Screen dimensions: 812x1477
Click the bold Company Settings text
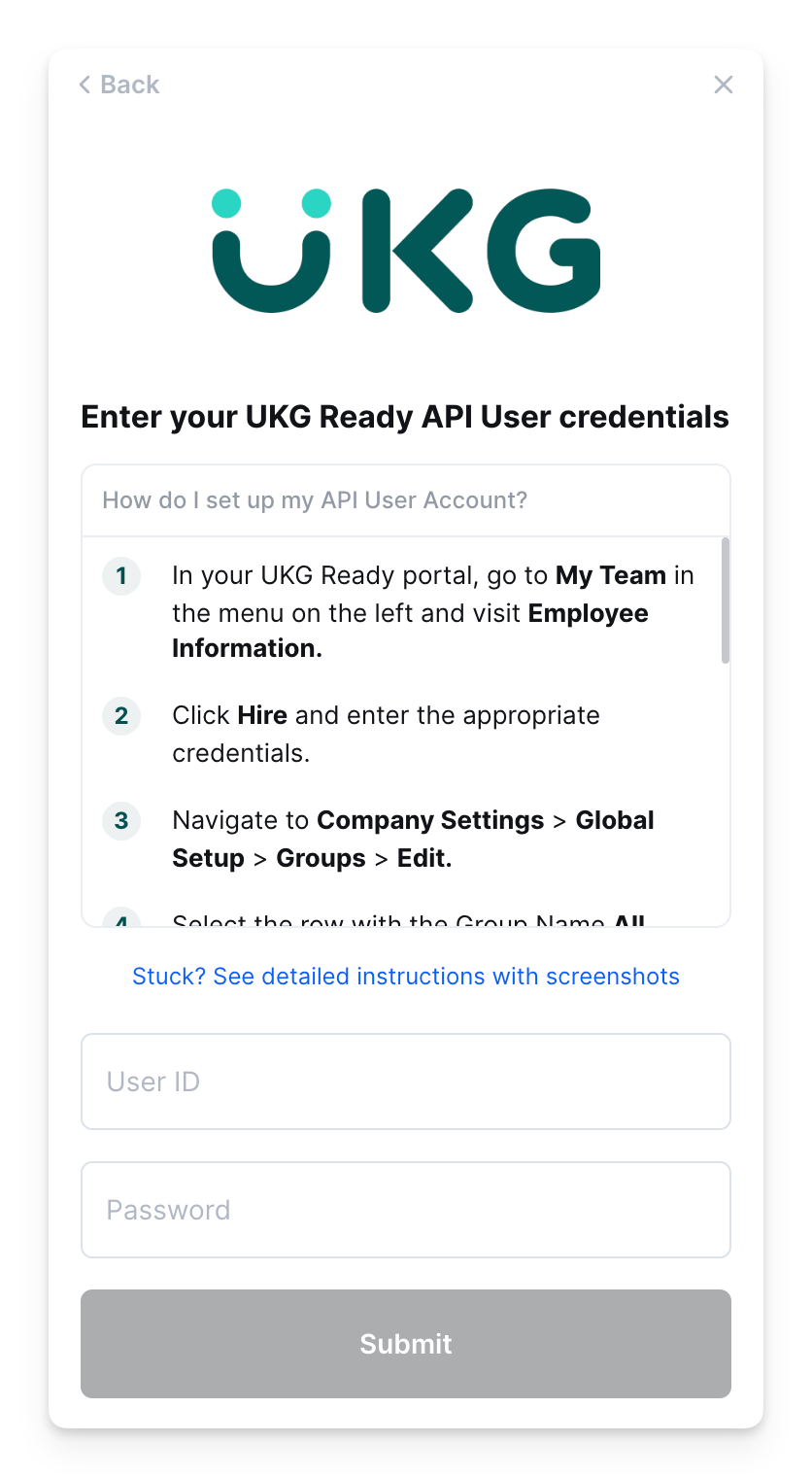tap(430, 820)
